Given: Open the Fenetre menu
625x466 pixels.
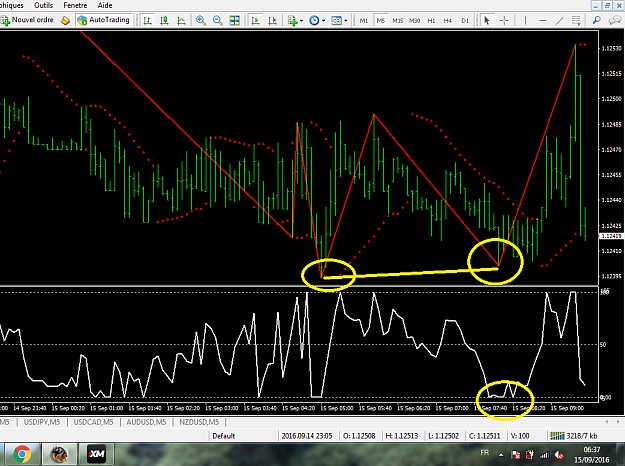Looking at the screenshot, I should (75, 5).
